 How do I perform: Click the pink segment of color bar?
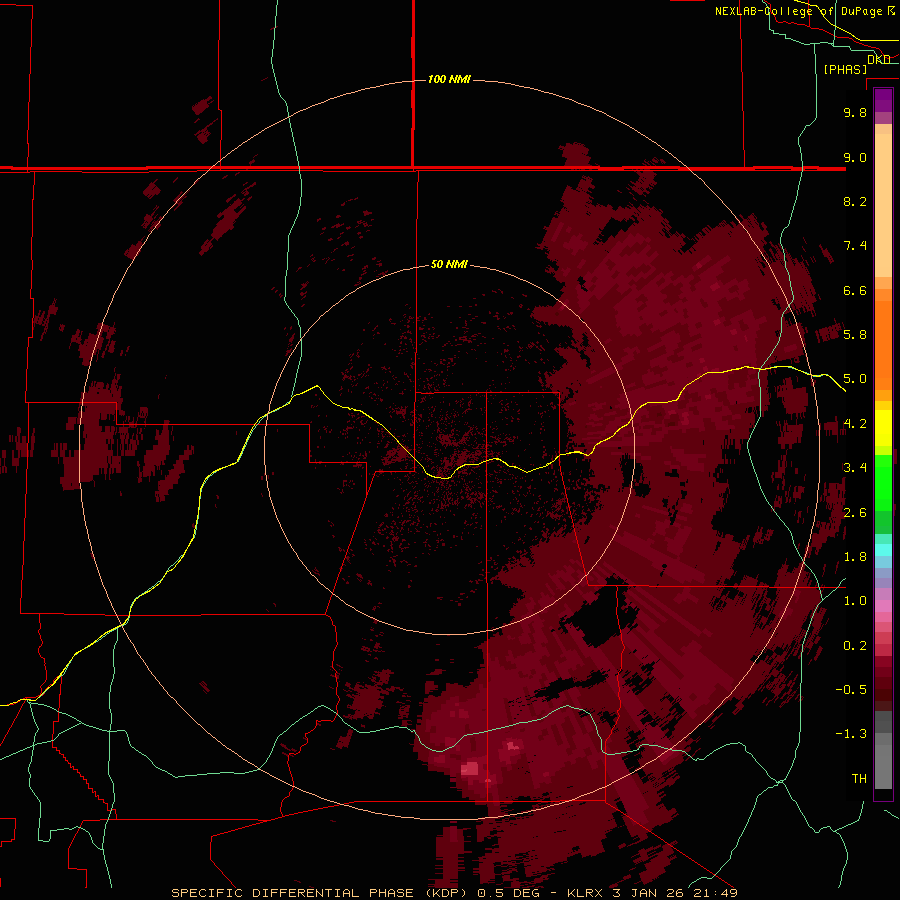(x=883, y=606)
